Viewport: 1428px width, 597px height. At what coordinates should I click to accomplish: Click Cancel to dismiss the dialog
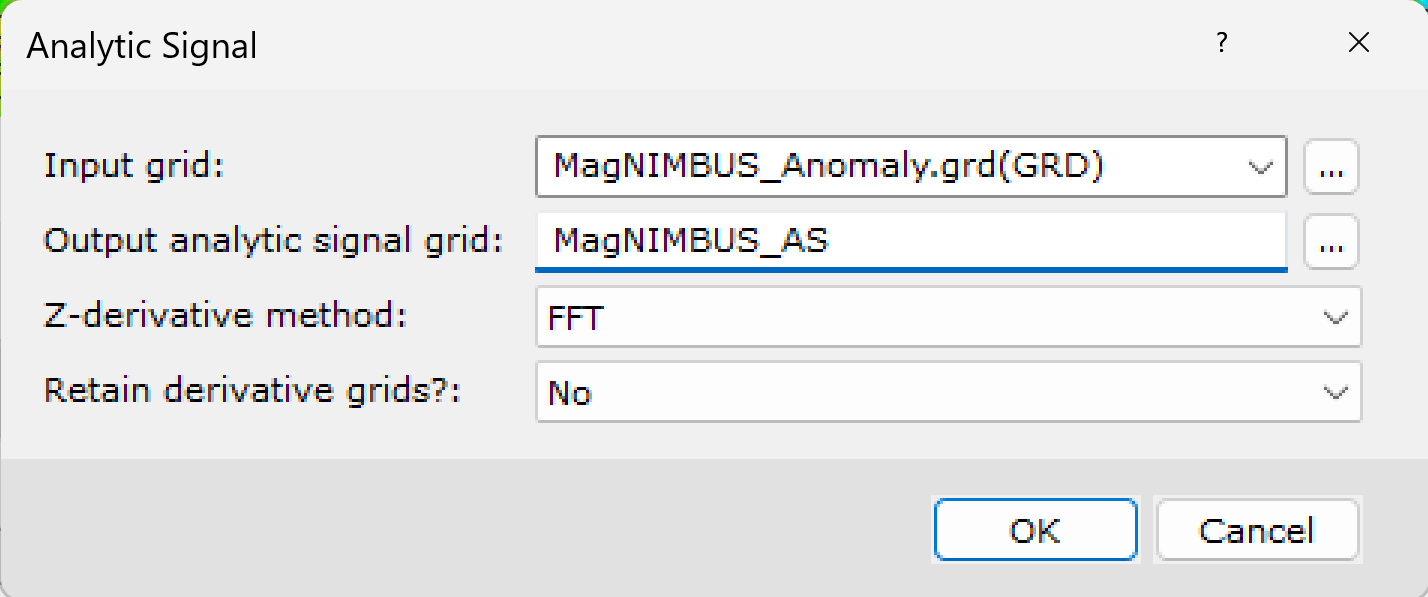1257,530
